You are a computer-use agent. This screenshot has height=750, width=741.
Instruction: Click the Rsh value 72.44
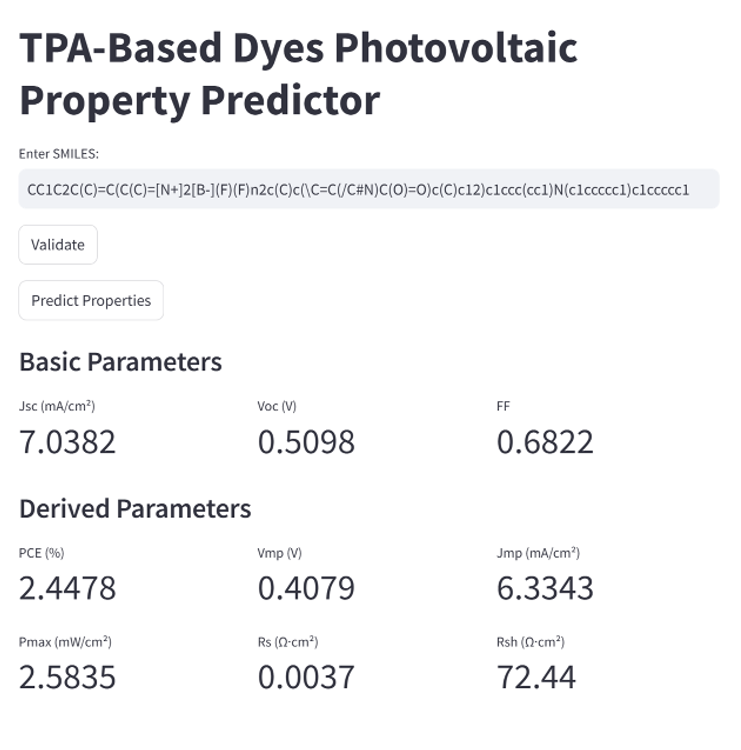click(536, 677)
